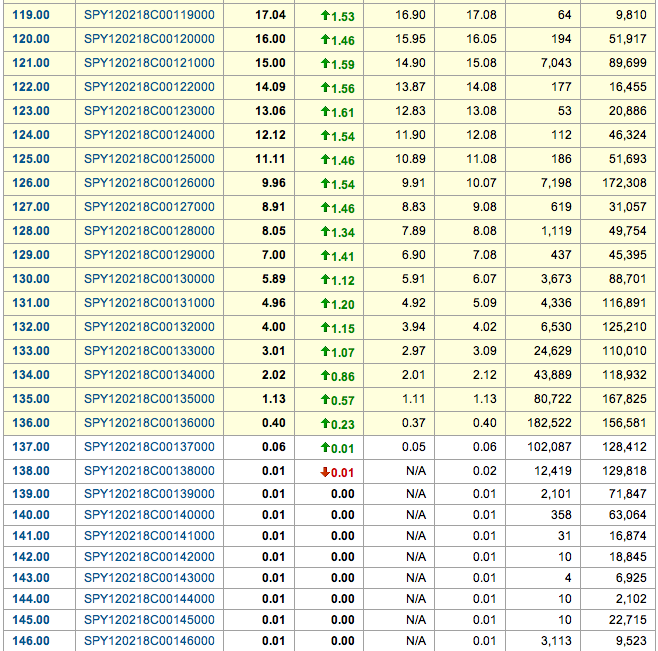Open the 122.00 strike link
Screen dimensions: 658x651
tap(31, 87)
